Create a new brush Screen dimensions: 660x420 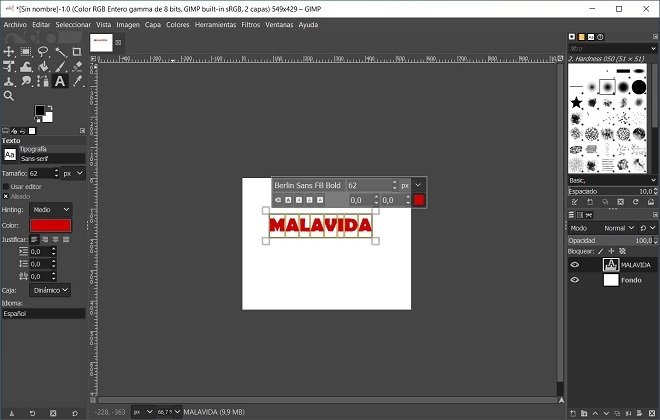click(590, 202)
